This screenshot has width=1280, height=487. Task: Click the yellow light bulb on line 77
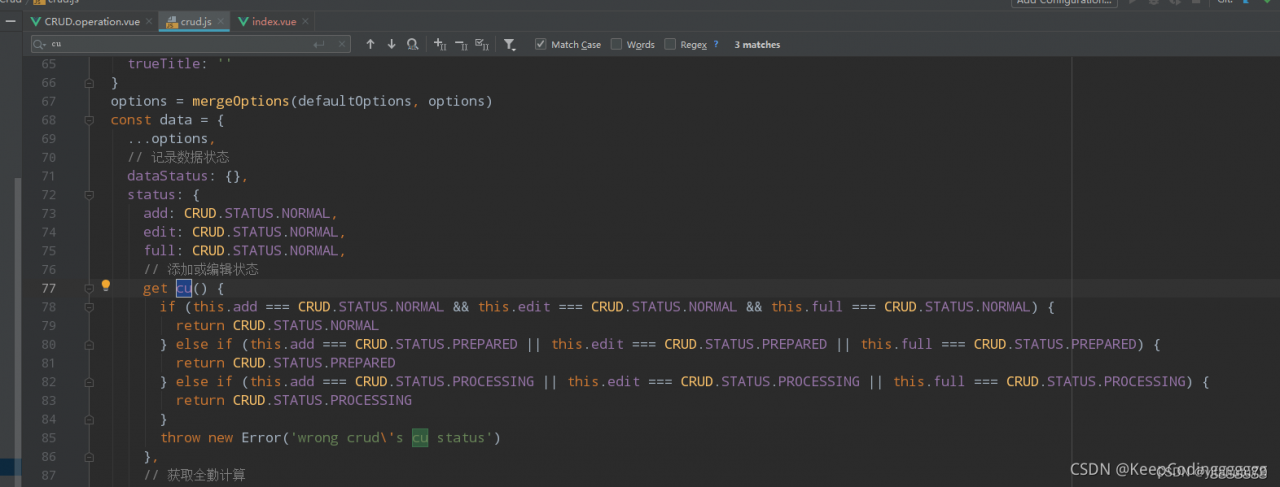click(105, 286)
